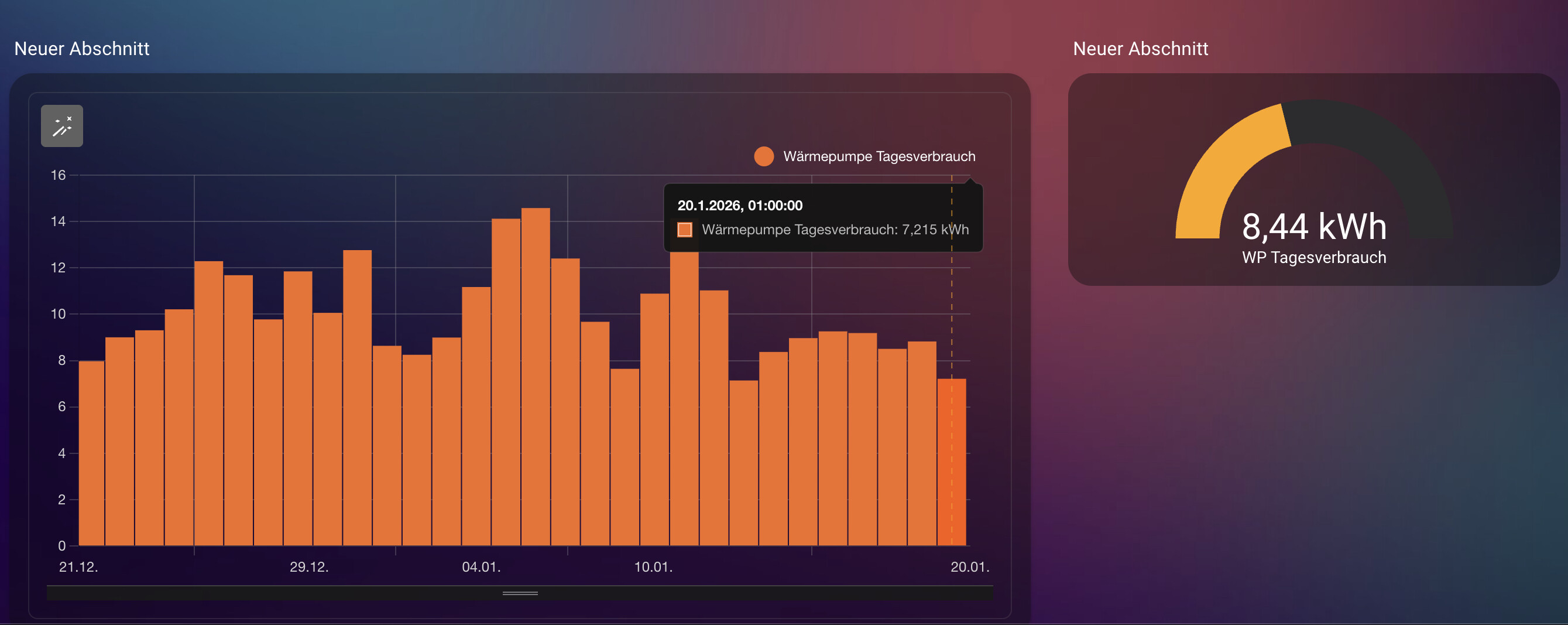
Task: Click the 16 label on the y-axis
Action: tap(58, 176)
